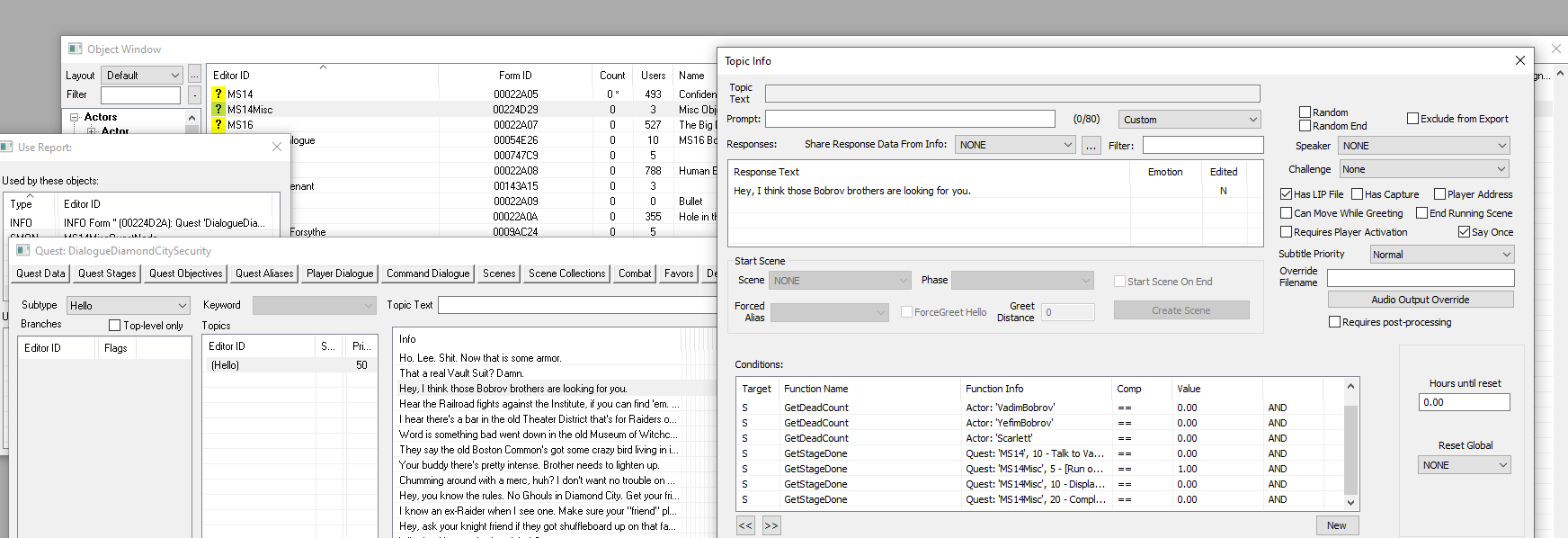Sort by the Count column header
The image size is (1568, 538).
point(612,76)
